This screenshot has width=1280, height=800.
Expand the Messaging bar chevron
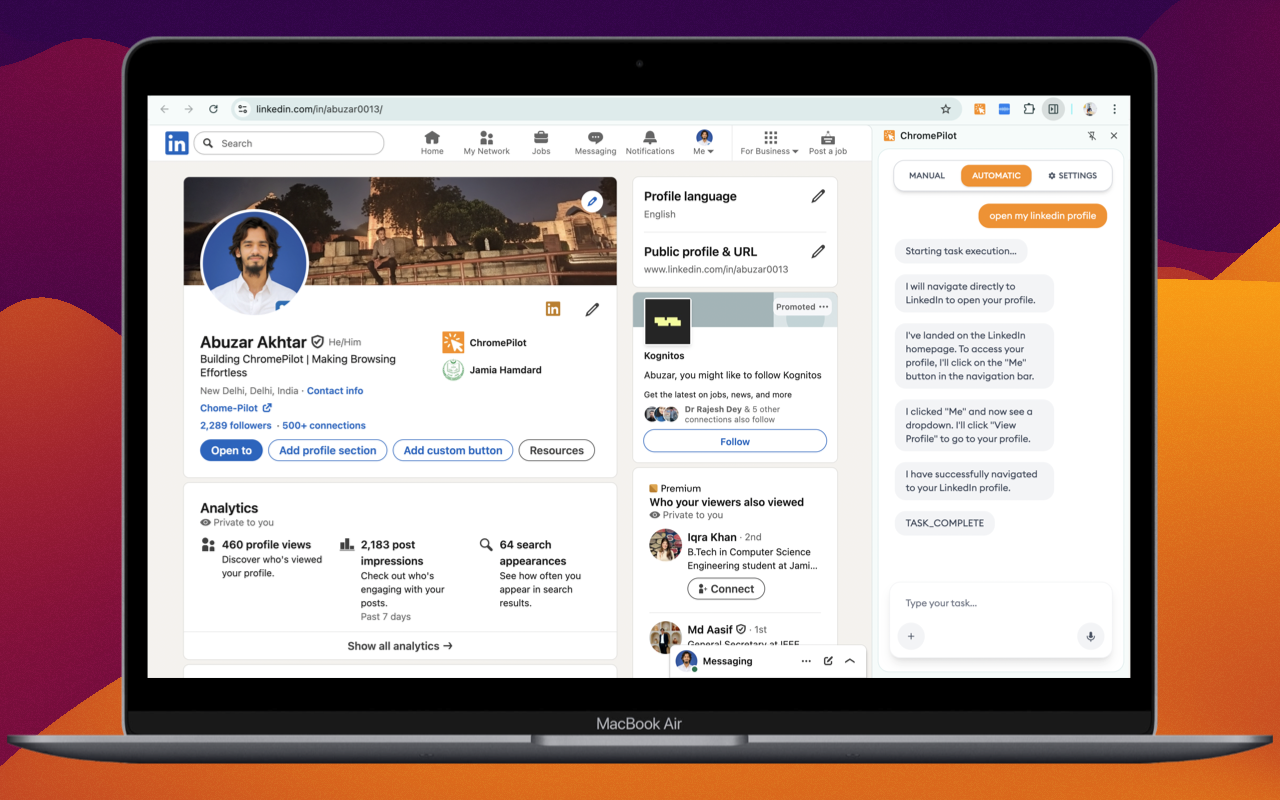[850, 661]
